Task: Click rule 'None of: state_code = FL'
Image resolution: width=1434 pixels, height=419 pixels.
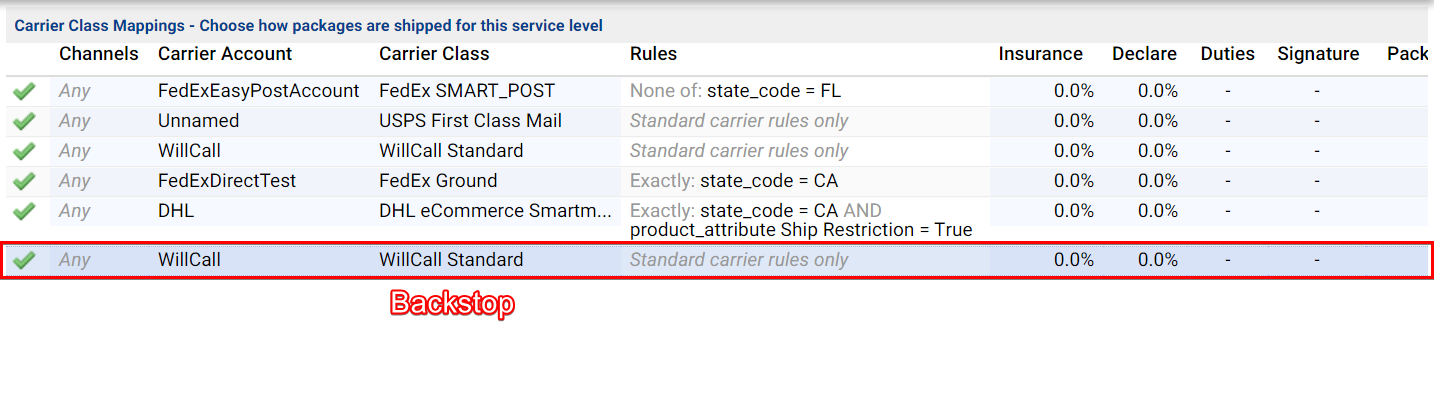Action: point(735,91)
